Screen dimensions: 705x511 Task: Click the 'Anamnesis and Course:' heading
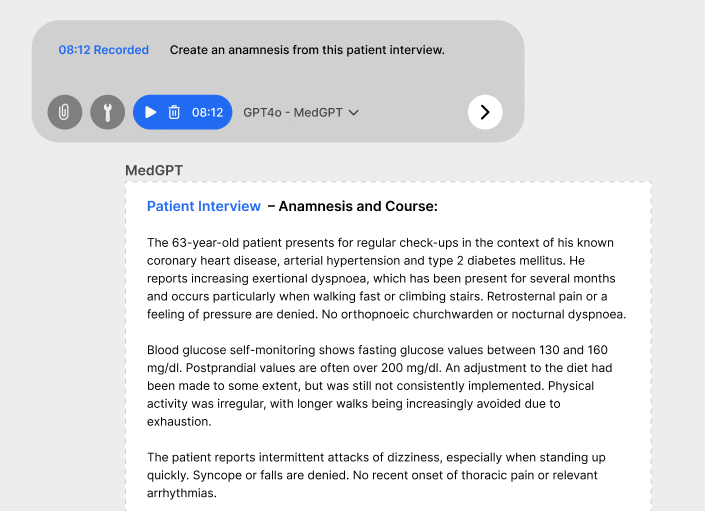[x=357, y=207]
